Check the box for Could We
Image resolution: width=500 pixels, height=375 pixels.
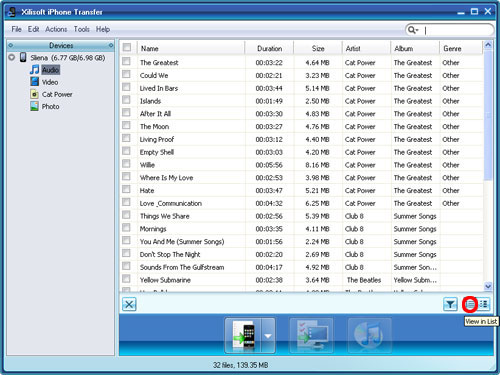tap(126, 74)
